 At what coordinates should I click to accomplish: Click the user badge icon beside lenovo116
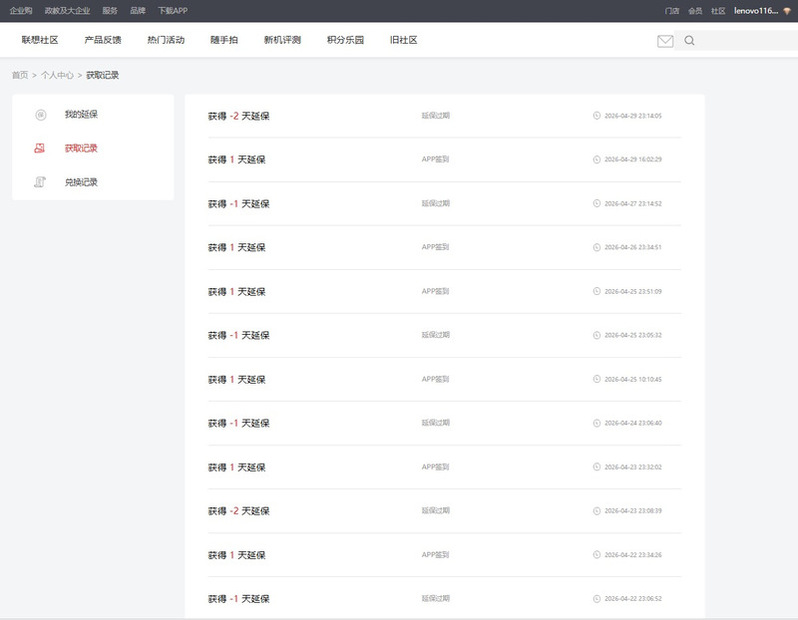point(787,11)
